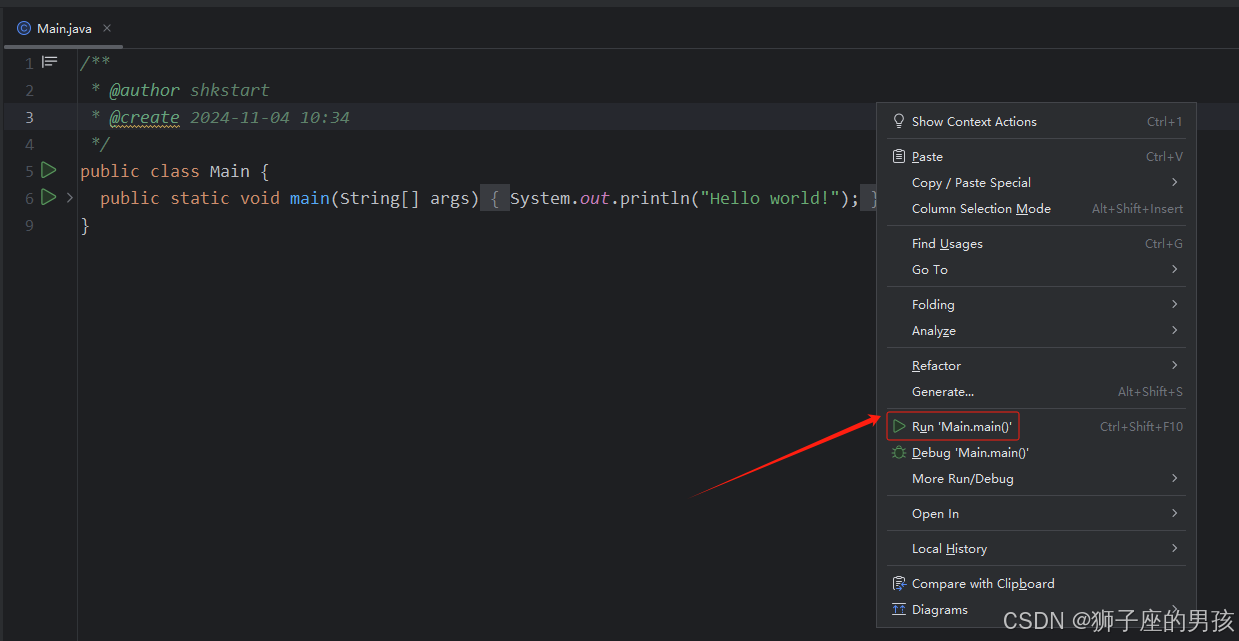Screen dimensions: 1239x641
Task: Click the "Hello world!" string literal
Action: pos(770,198)
